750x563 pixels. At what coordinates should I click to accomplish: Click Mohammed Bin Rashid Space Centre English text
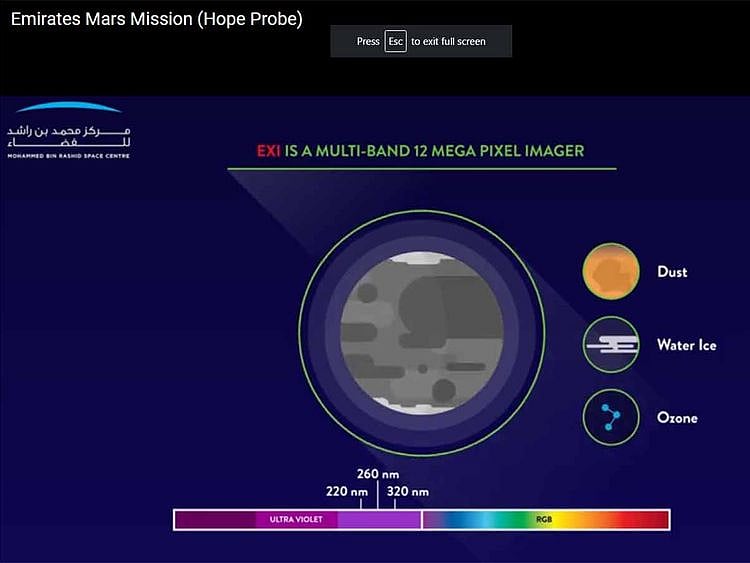pos(68,156)
